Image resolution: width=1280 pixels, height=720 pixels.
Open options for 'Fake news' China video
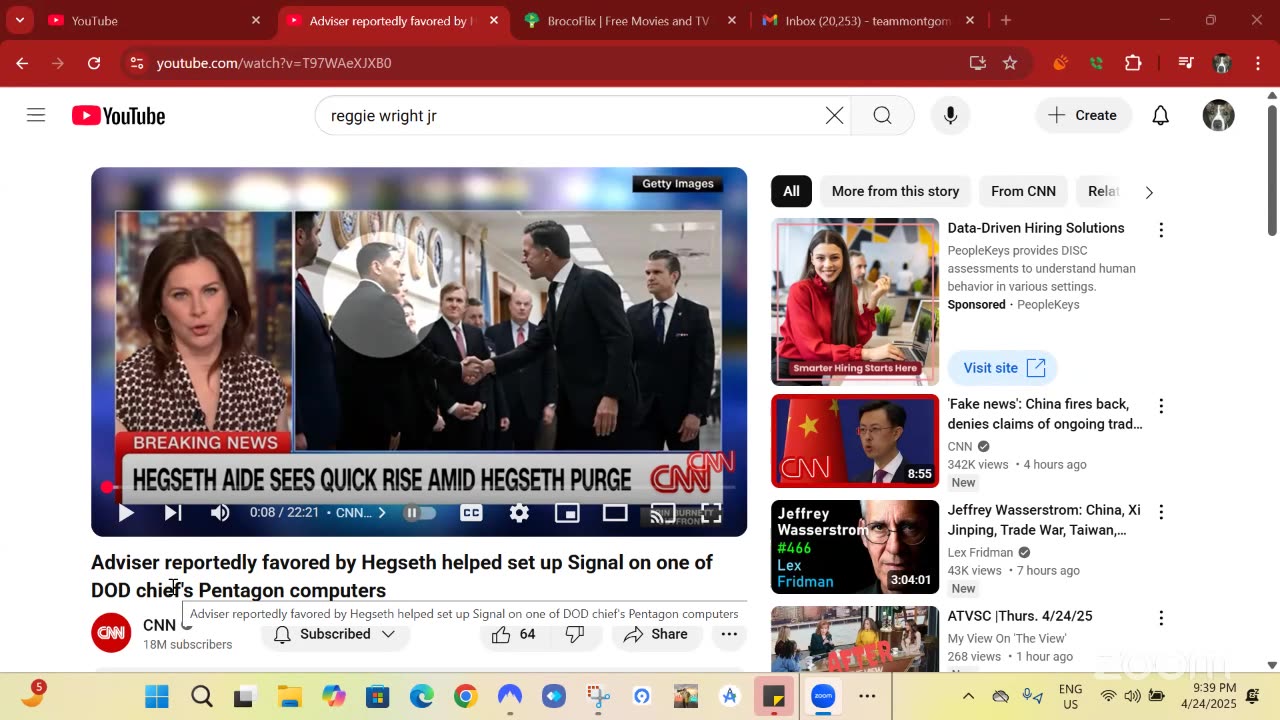[1161, 406]
